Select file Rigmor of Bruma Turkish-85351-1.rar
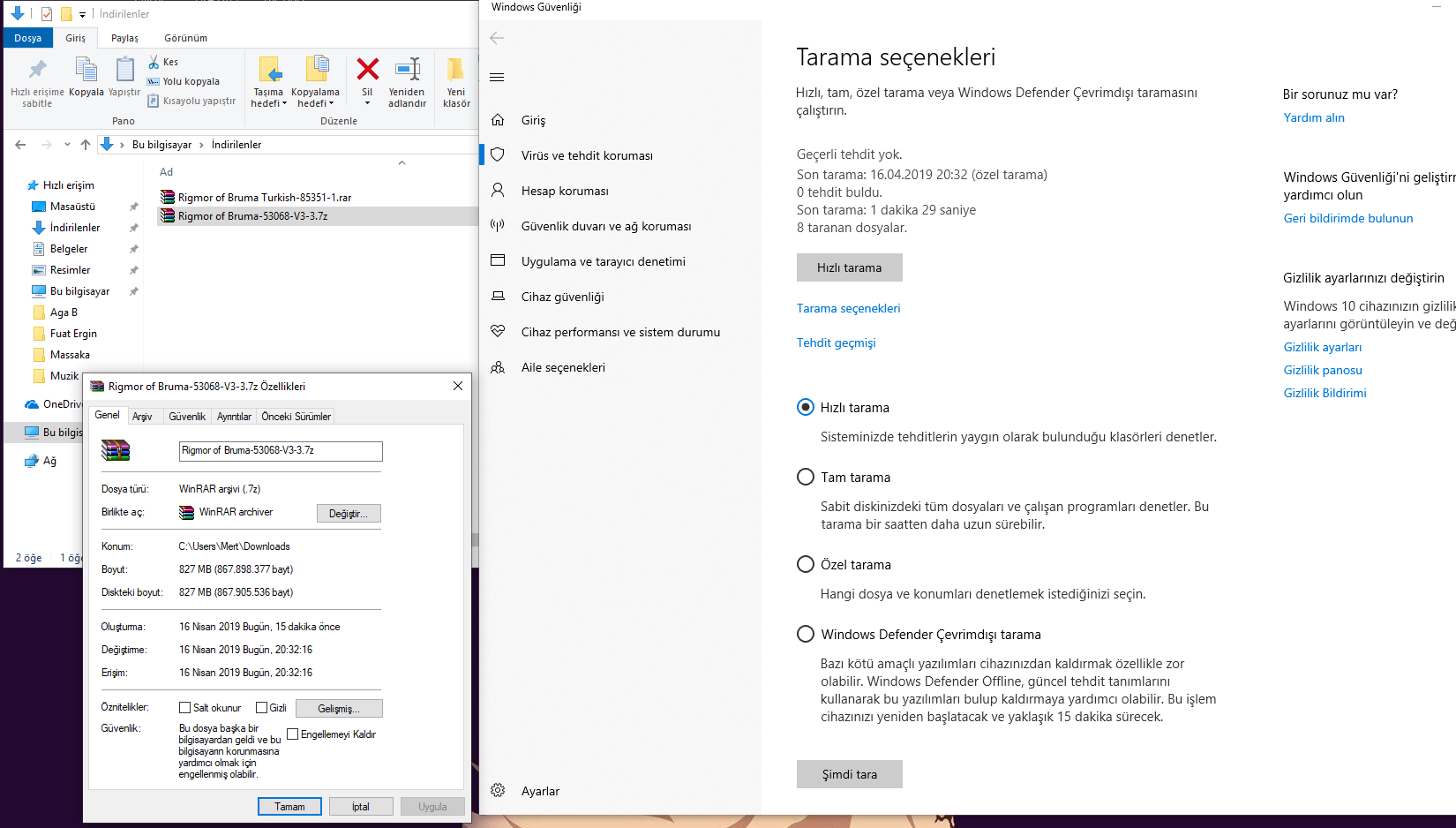Screen dimensions: 1456x828 pyautogui.click(x=265, y=198)
